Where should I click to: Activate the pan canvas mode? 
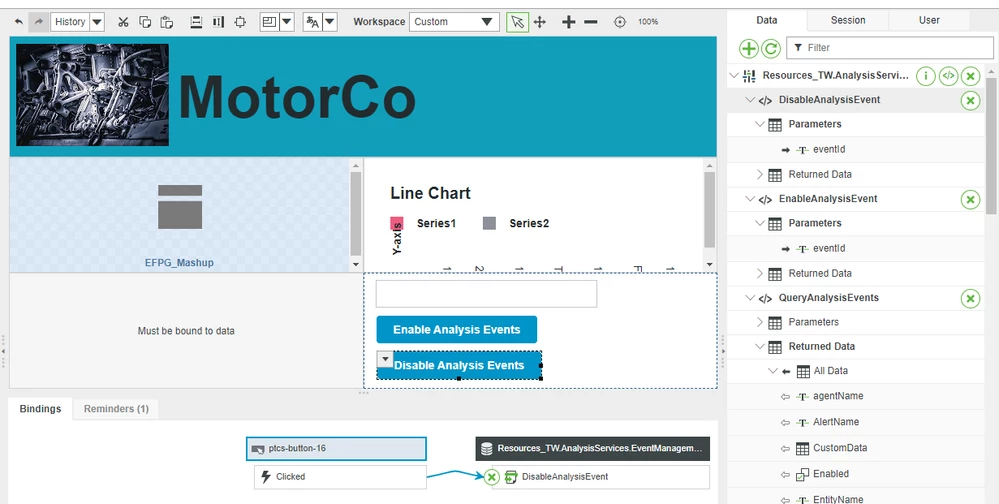pyautogui.click(x=540, y=22)
